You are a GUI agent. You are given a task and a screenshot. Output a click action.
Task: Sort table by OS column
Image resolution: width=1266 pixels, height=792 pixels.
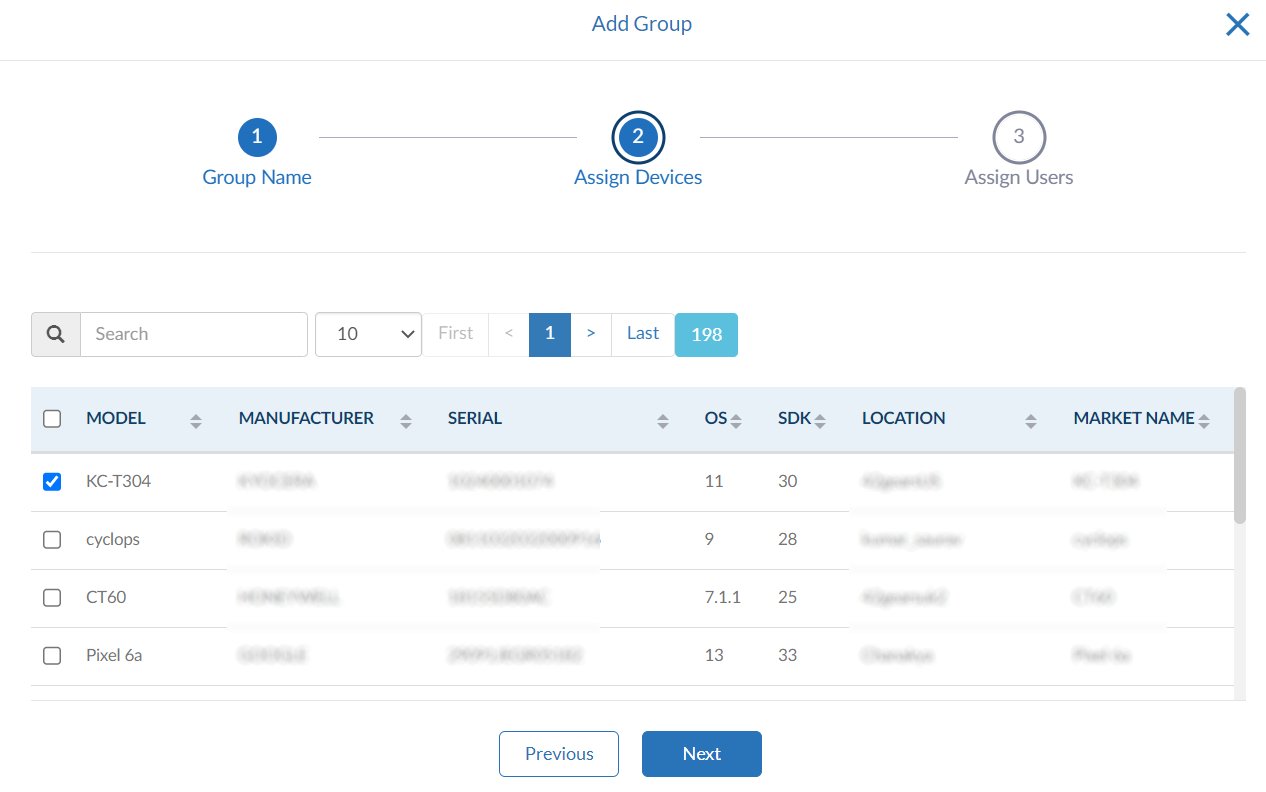point(736,421)
